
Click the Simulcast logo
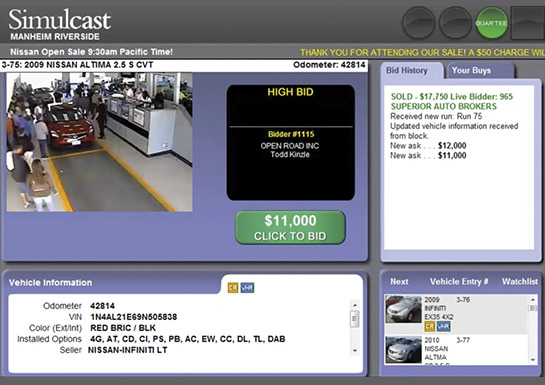pos(59,20)
